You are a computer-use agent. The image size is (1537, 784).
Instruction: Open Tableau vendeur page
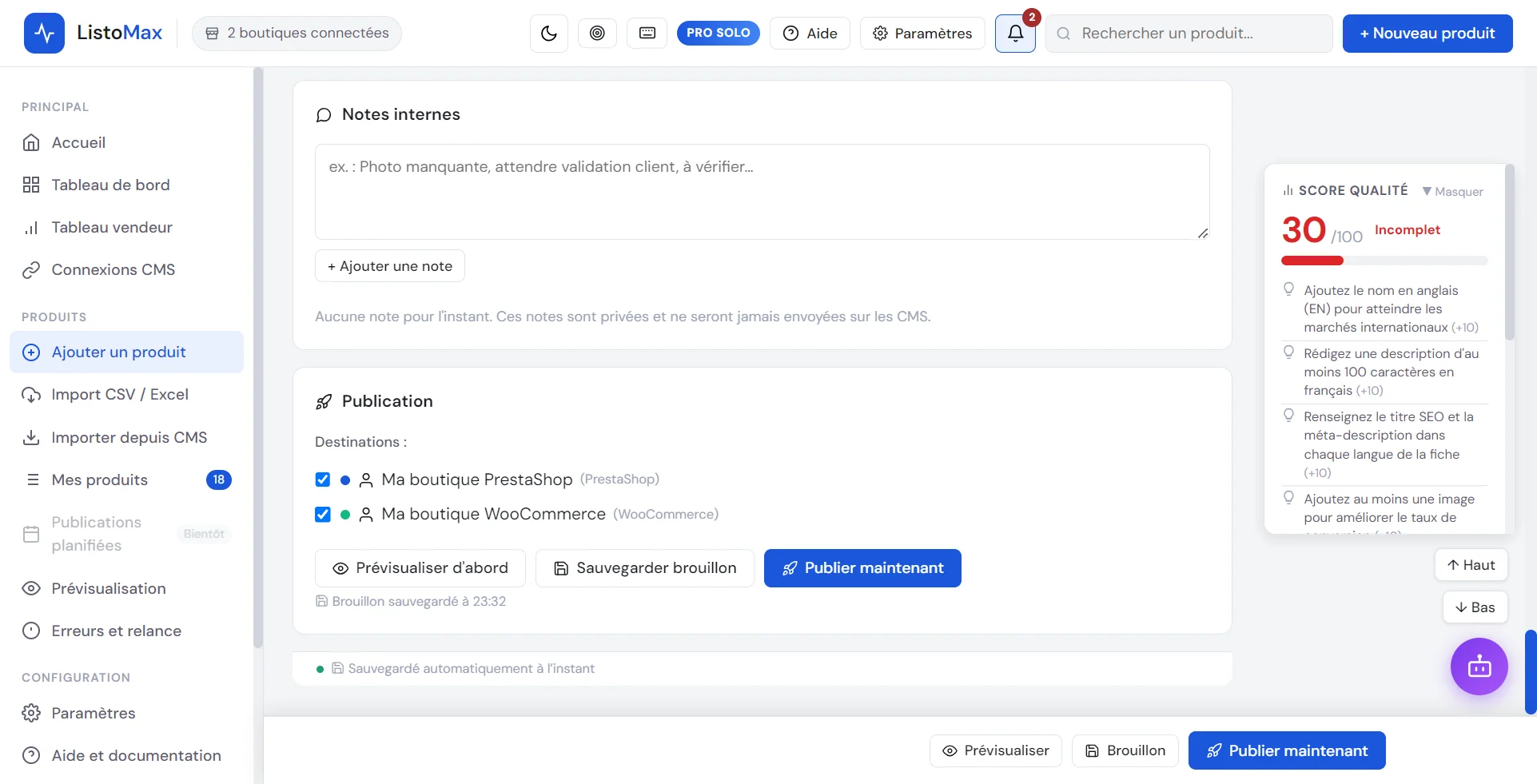point(126,227)
